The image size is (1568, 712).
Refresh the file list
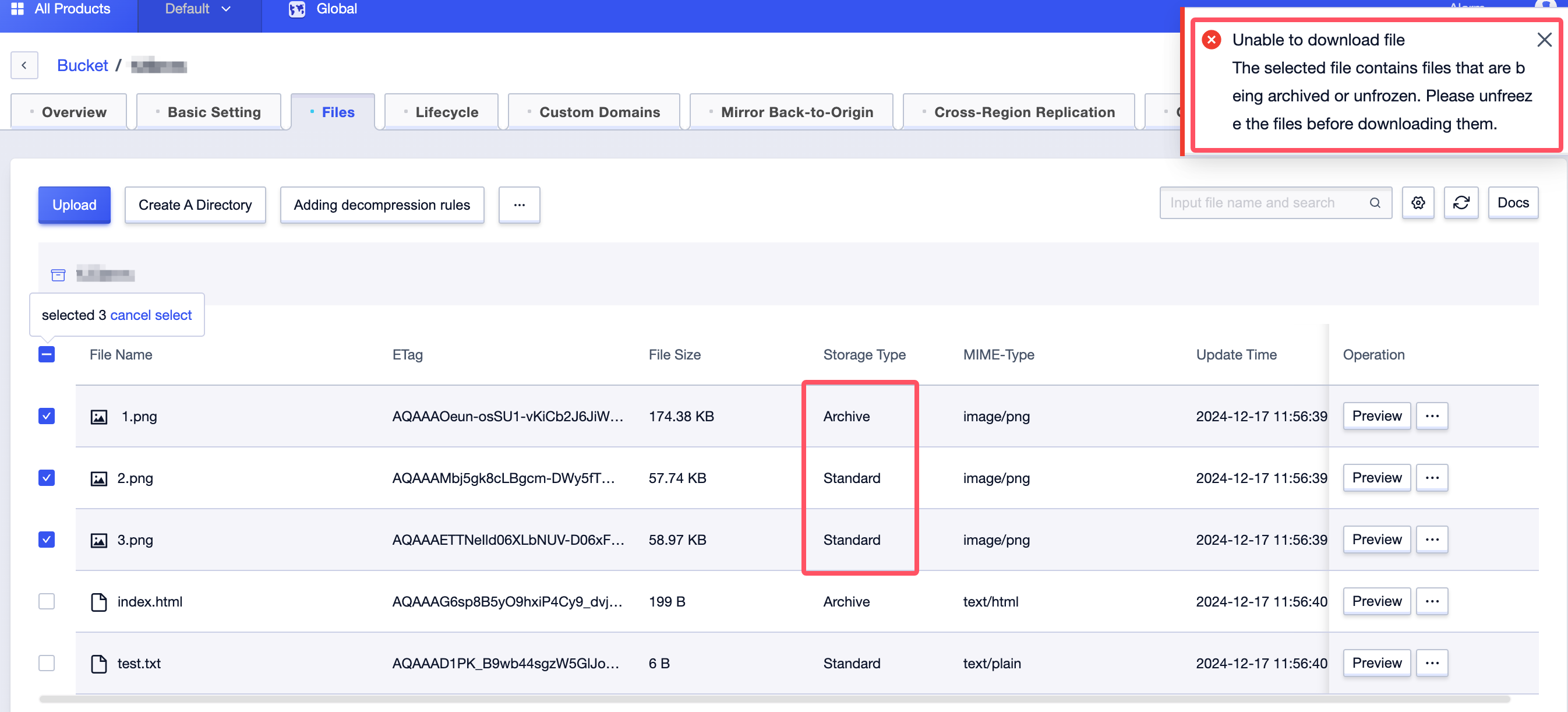click(x=1461, y=203)
